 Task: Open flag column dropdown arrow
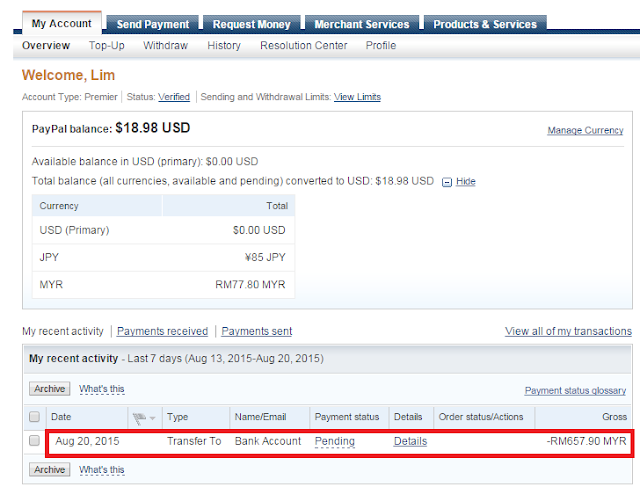153,418
